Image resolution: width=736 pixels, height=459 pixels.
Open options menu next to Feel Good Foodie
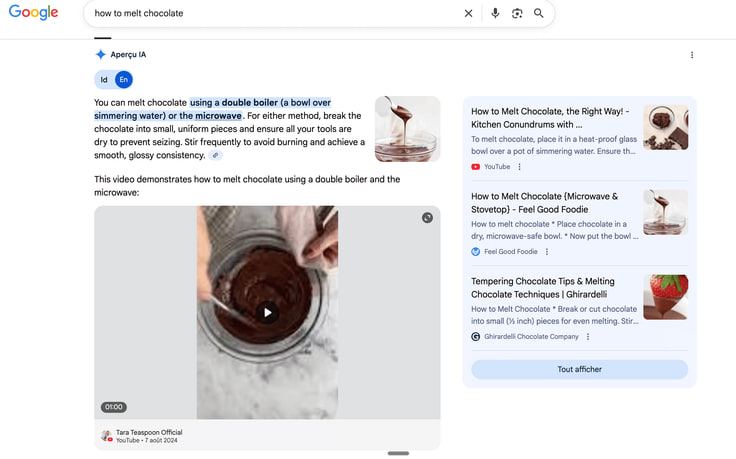tap(547, 252)
